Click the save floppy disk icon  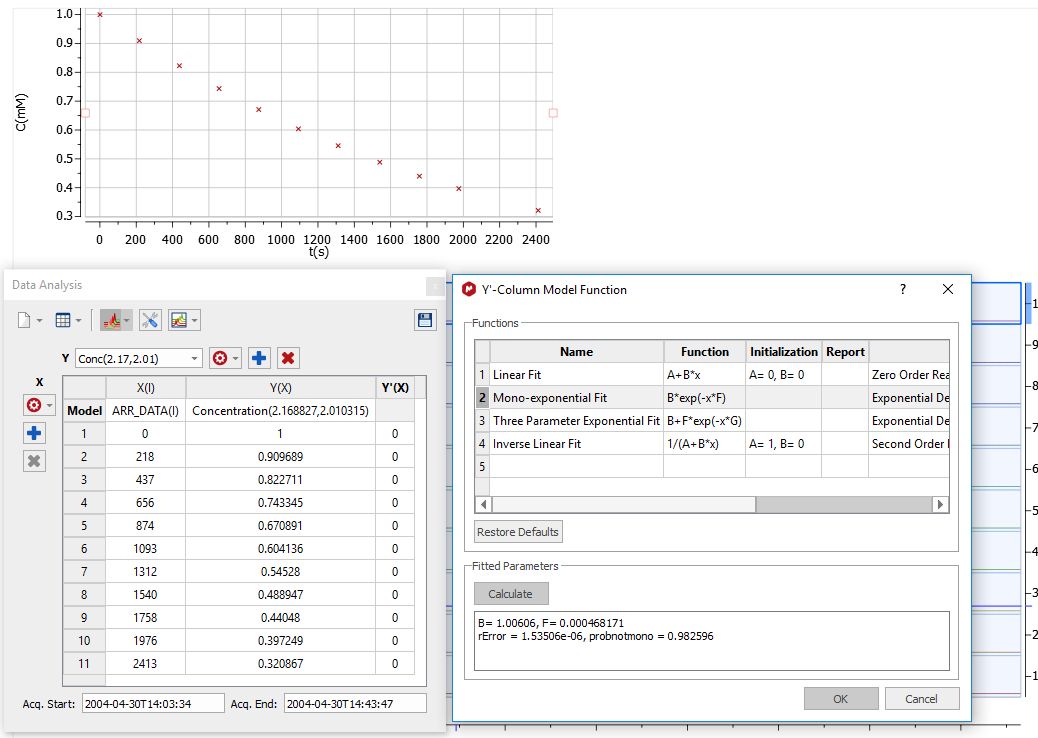click(425, 320)
